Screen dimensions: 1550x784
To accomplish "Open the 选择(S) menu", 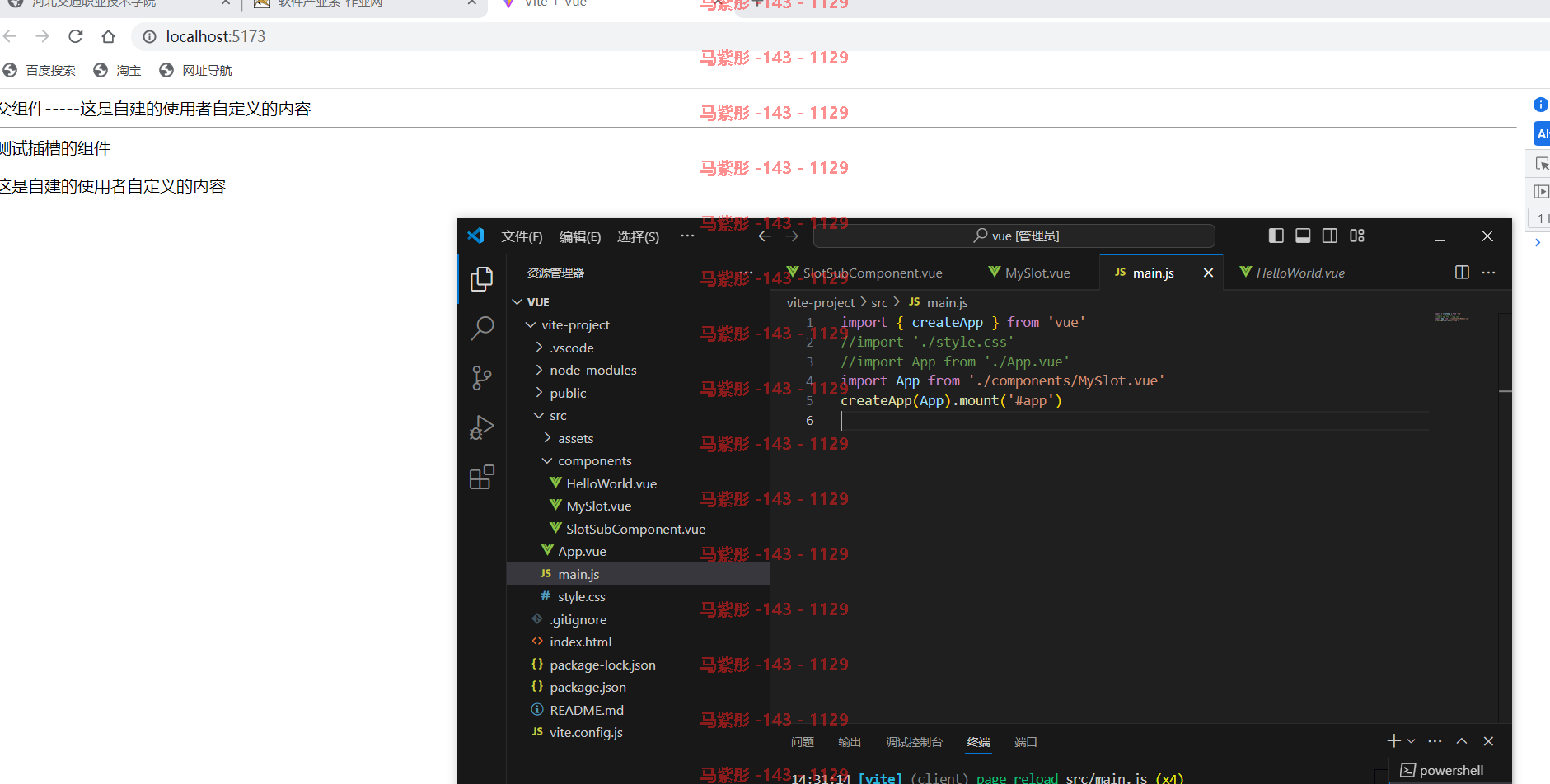I will tap(638, 236).
